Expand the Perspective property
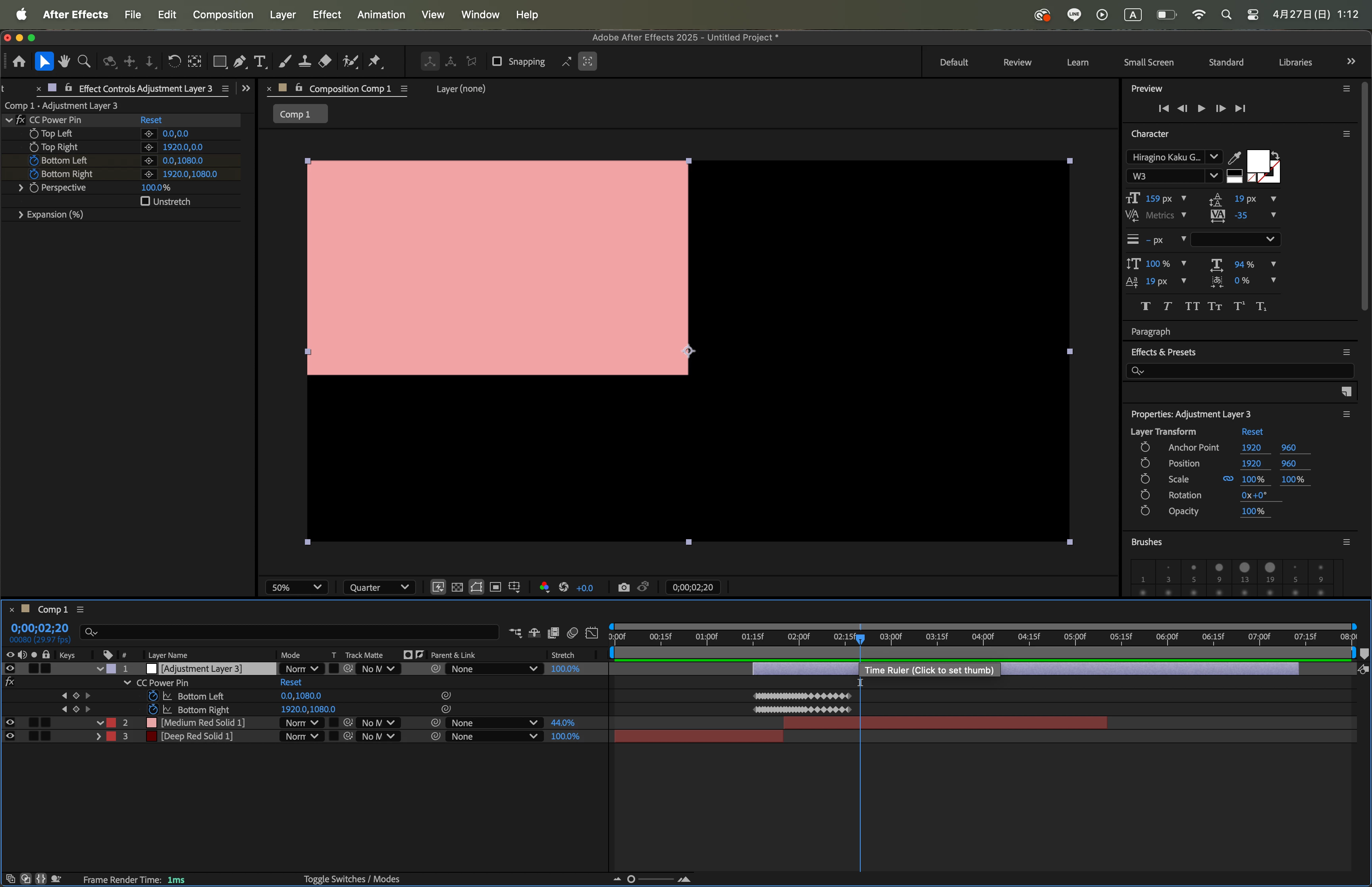The image size is (1372, 887). [21, 188]
